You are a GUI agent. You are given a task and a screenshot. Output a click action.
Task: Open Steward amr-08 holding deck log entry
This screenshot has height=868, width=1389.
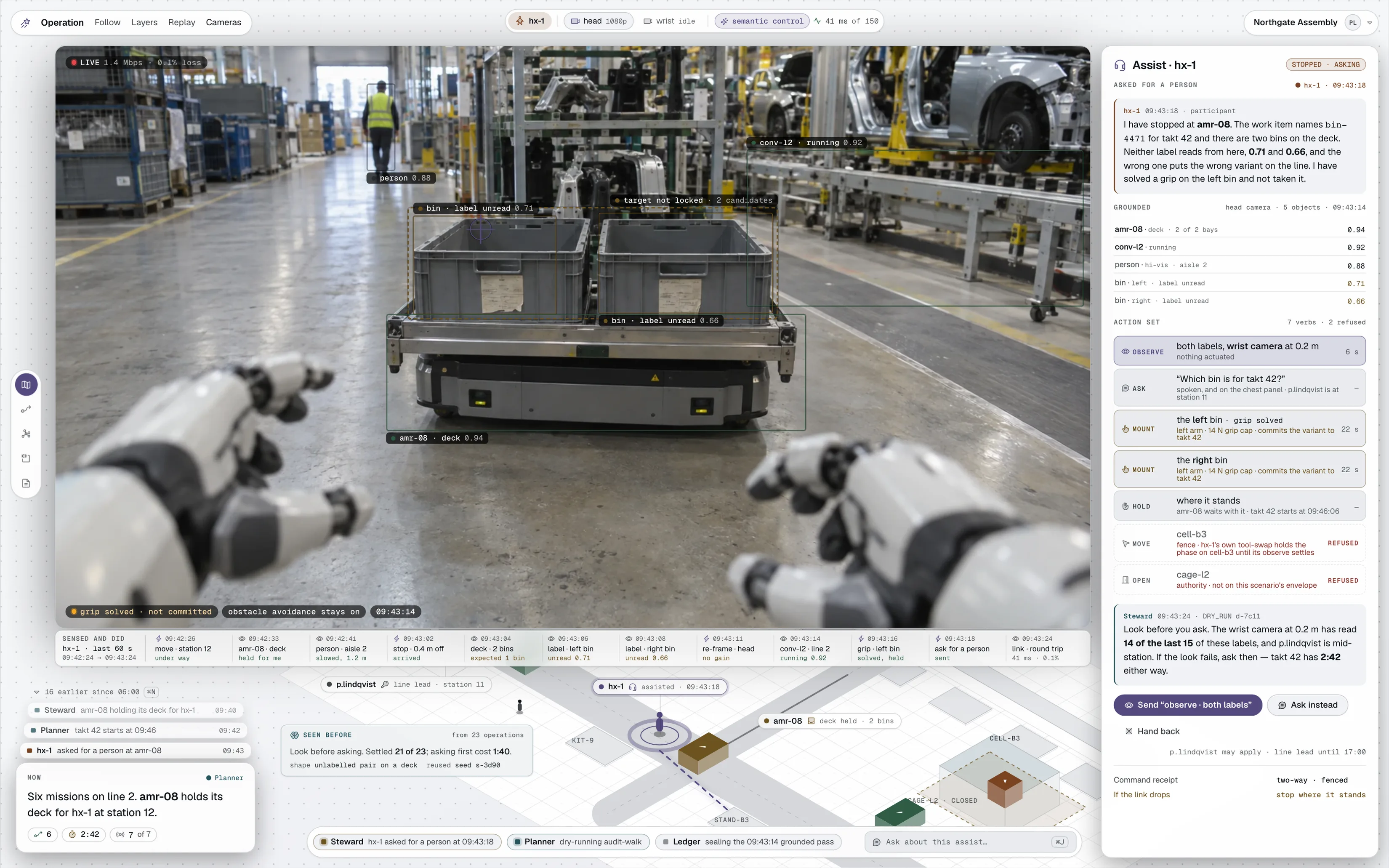pos(136,710)
